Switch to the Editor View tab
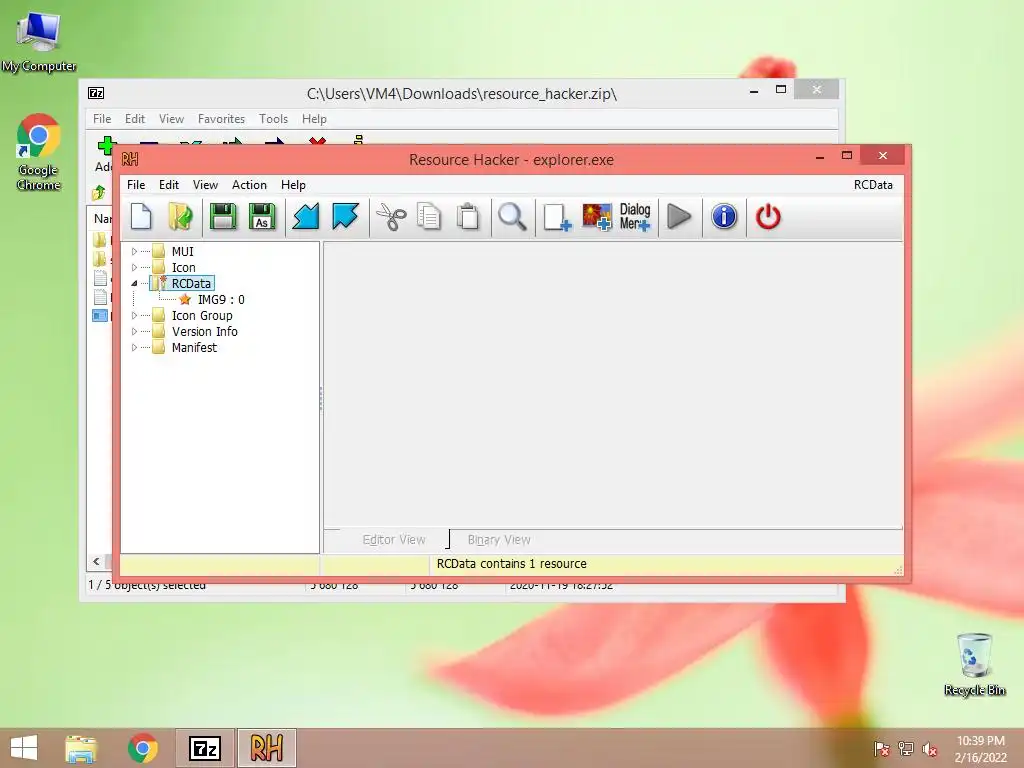 point(394,539)
